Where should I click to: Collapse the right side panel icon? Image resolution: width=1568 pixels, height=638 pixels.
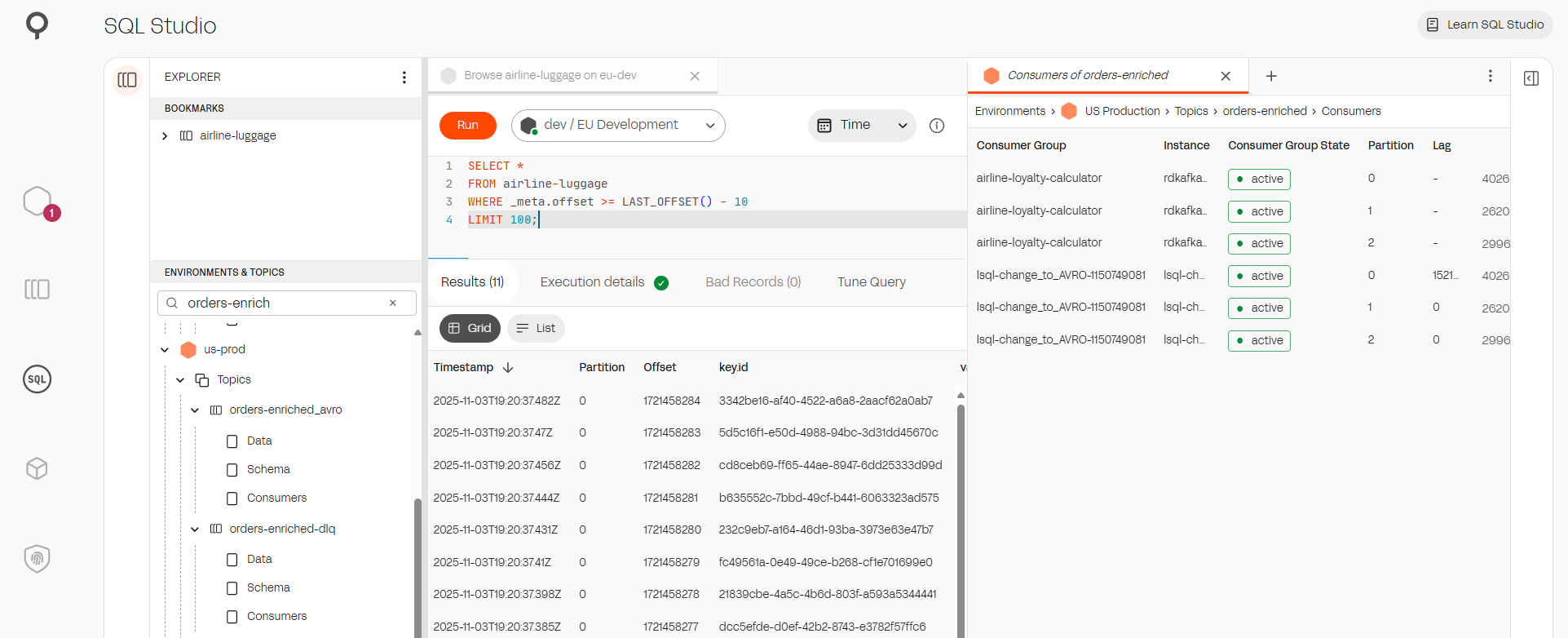tap(1530, 78)
